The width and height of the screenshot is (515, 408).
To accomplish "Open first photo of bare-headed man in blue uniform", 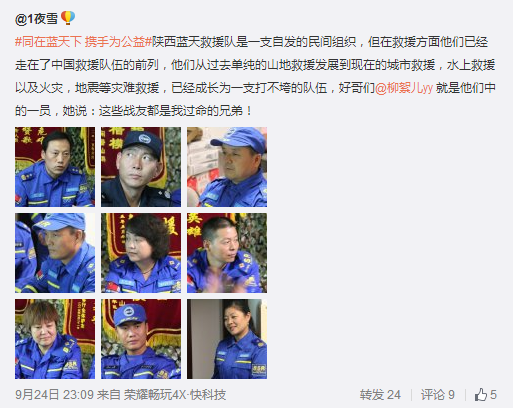I will click(x=55, y=167).
